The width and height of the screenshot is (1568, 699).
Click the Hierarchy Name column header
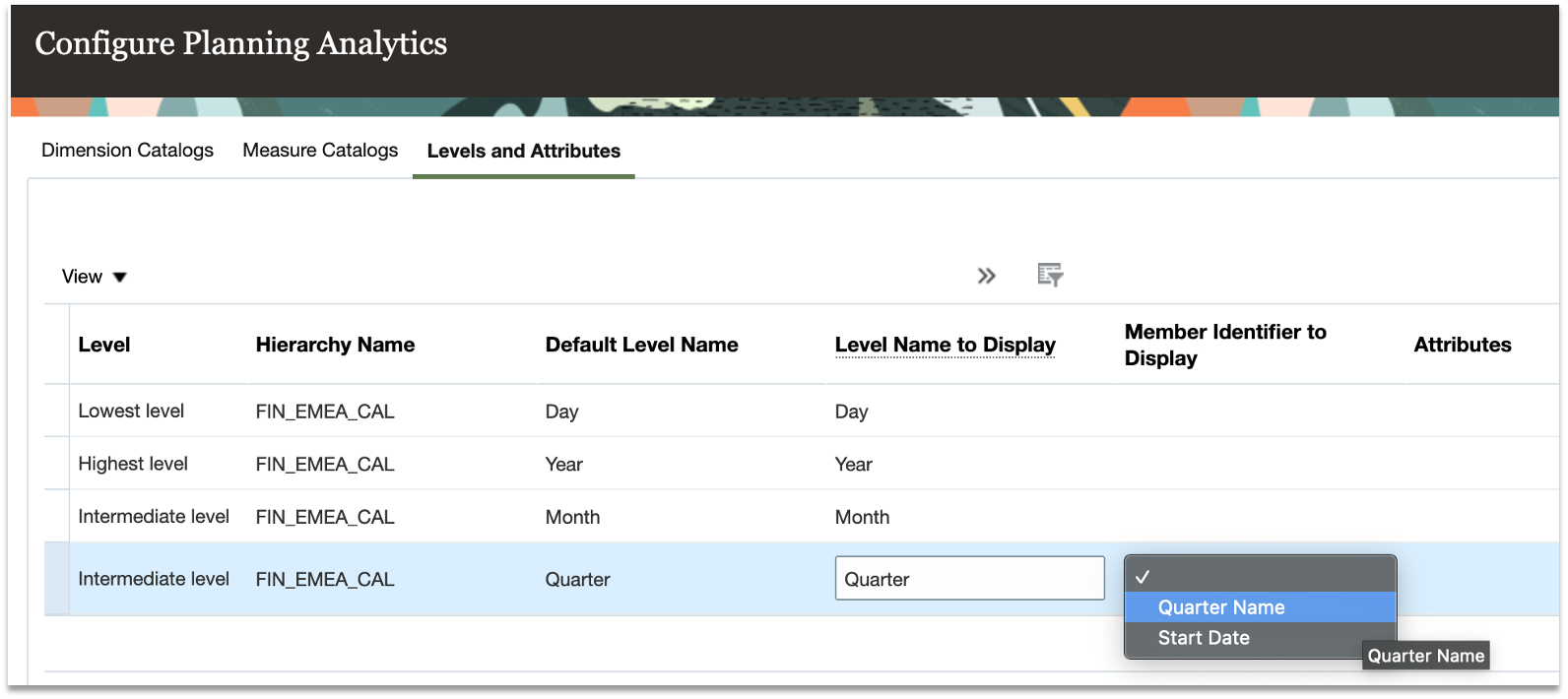click(335, 345)
